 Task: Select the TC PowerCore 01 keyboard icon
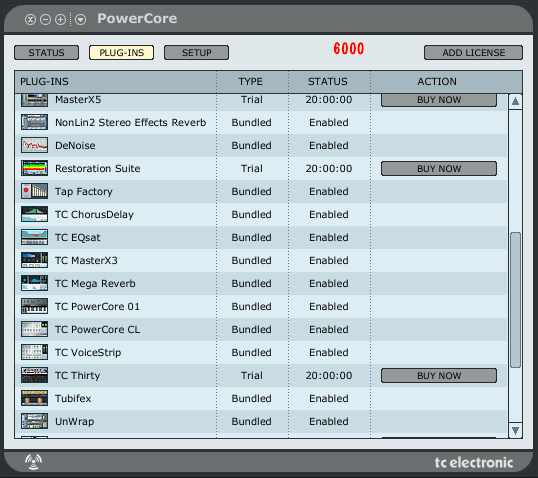(x=34, y=306)
